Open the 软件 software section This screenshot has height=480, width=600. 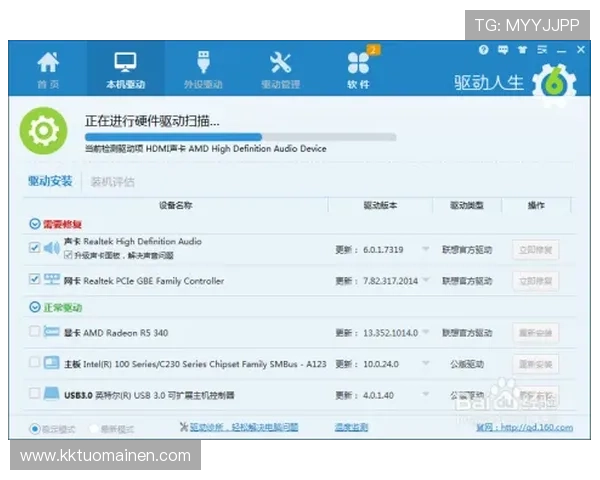pos(358,69)
